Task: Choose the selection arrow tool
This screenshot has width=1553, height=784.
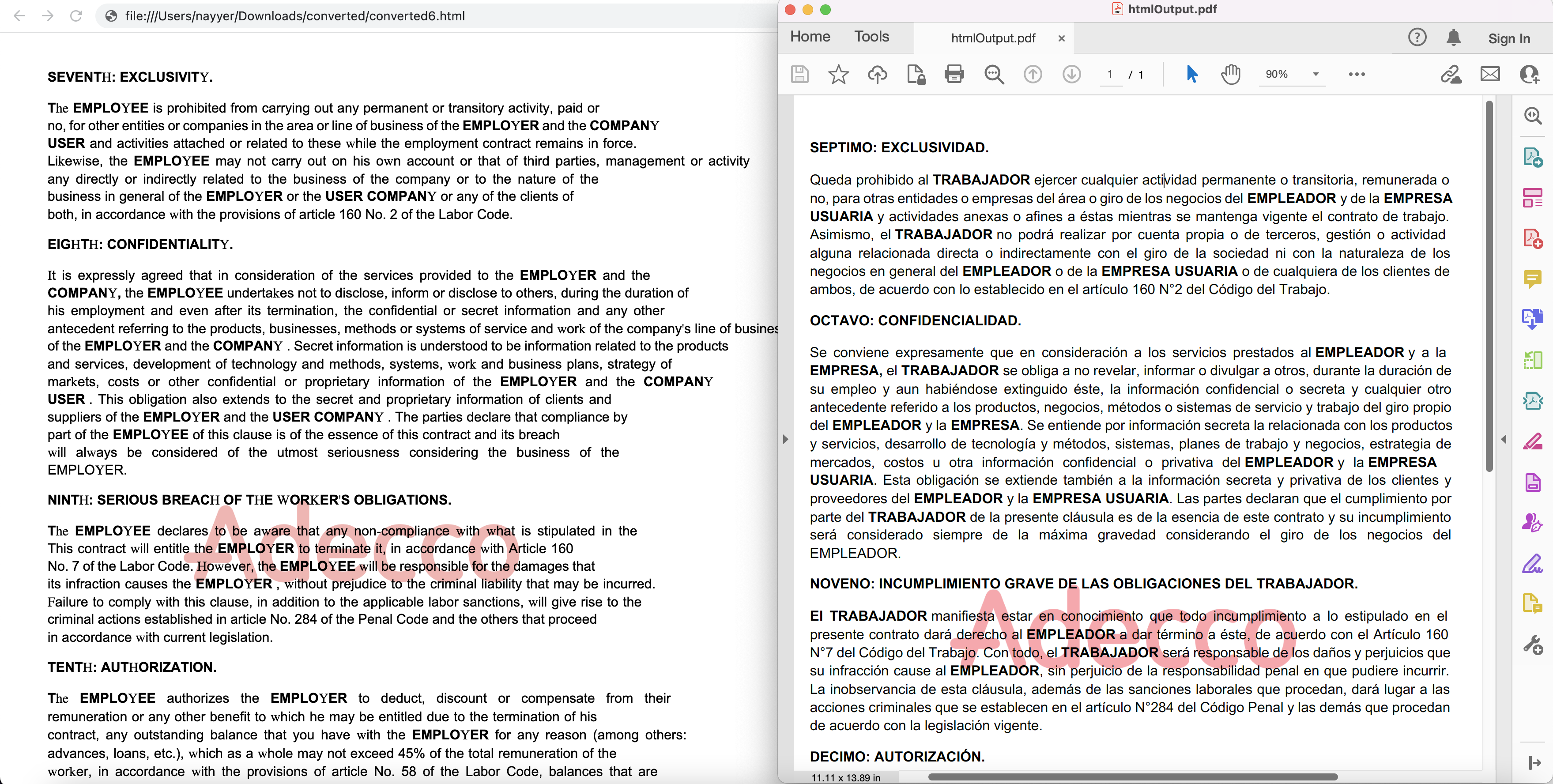Action: [x=1191, y=74]
